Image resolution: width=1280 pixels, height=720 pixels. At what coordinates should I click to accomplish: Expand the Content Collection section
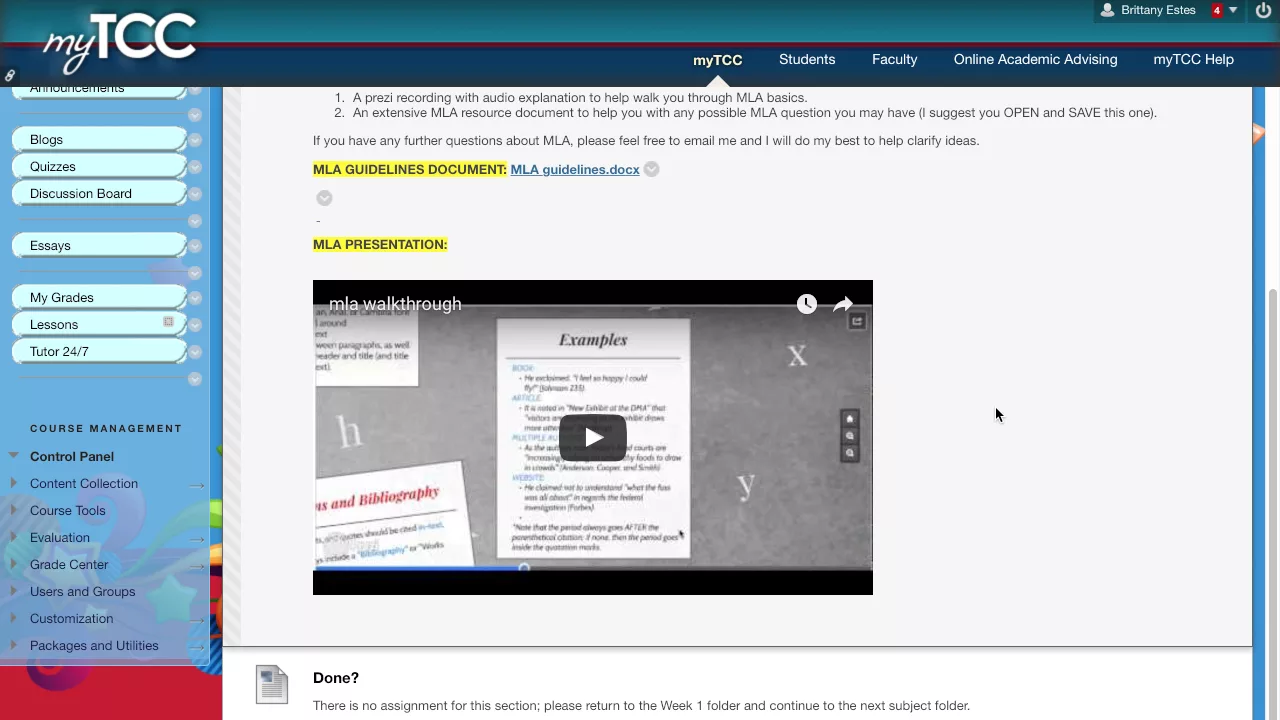click(13, 483)
